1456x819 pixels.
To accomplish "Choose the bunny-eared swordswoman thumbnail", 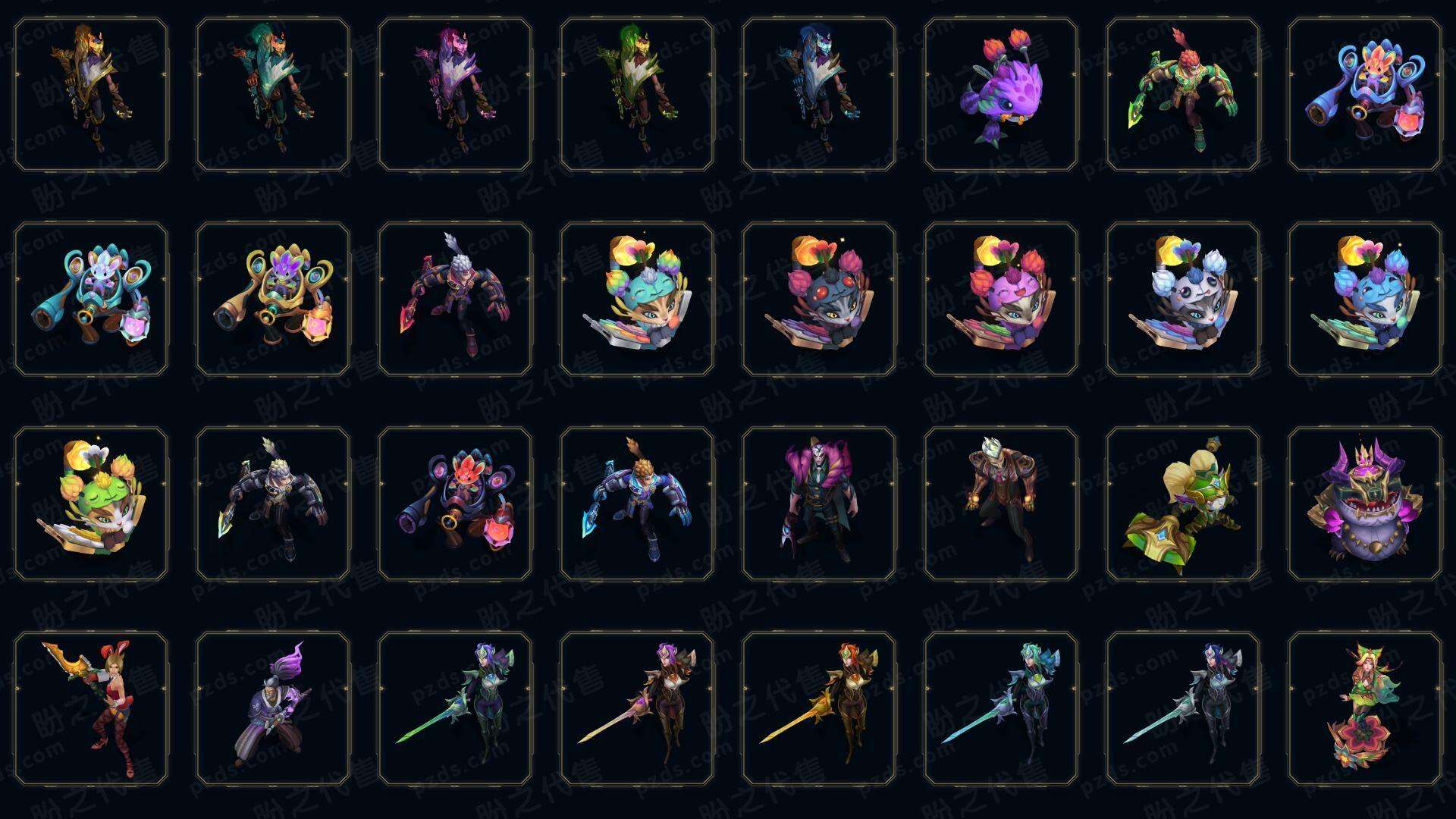I will tap(91, 708).
